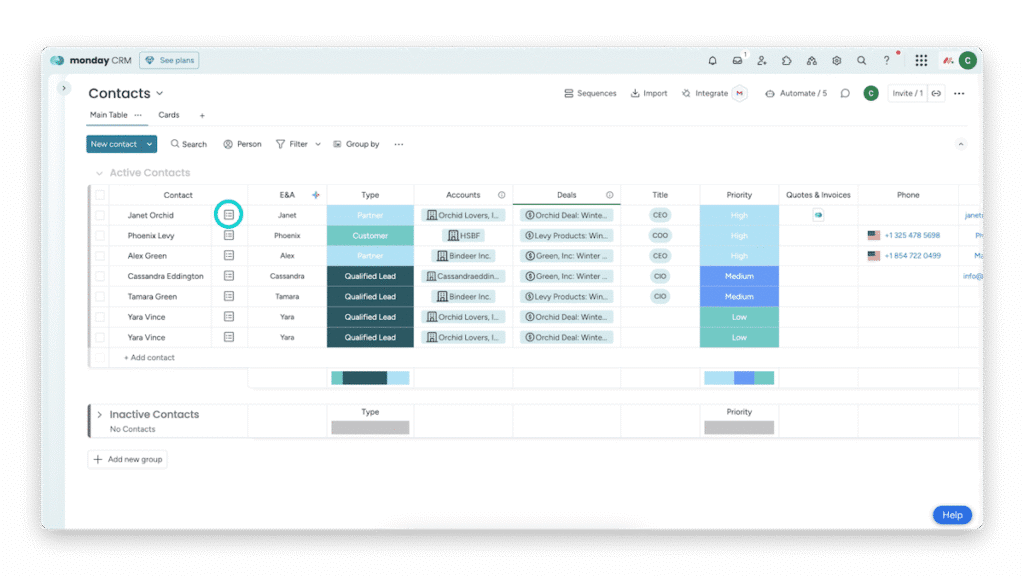Click Phoenix Levy's phone number +1 325 478 5698

tap(912, 235)
